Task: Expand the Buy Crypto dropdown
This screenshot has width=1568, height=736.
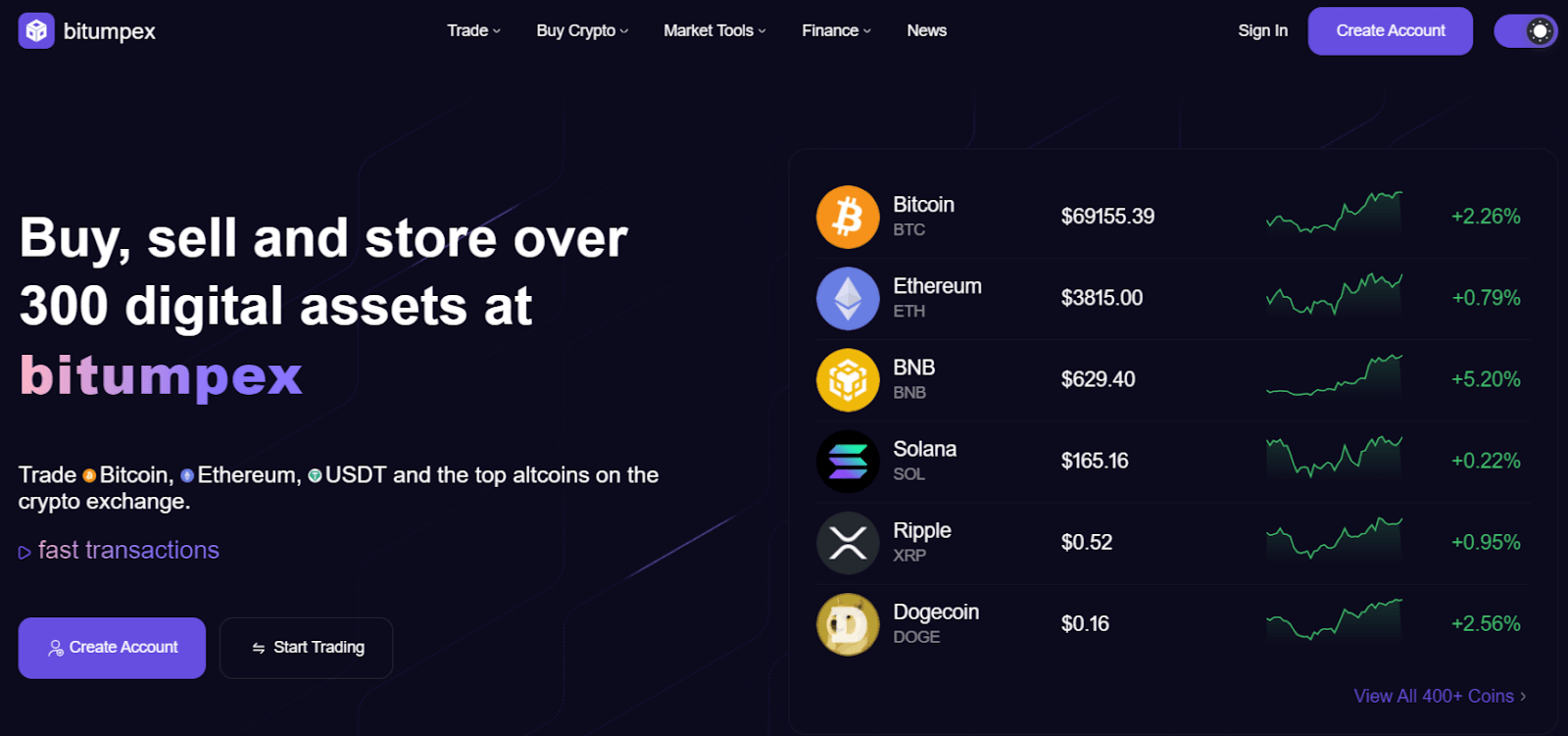Action: coord(582,30)
